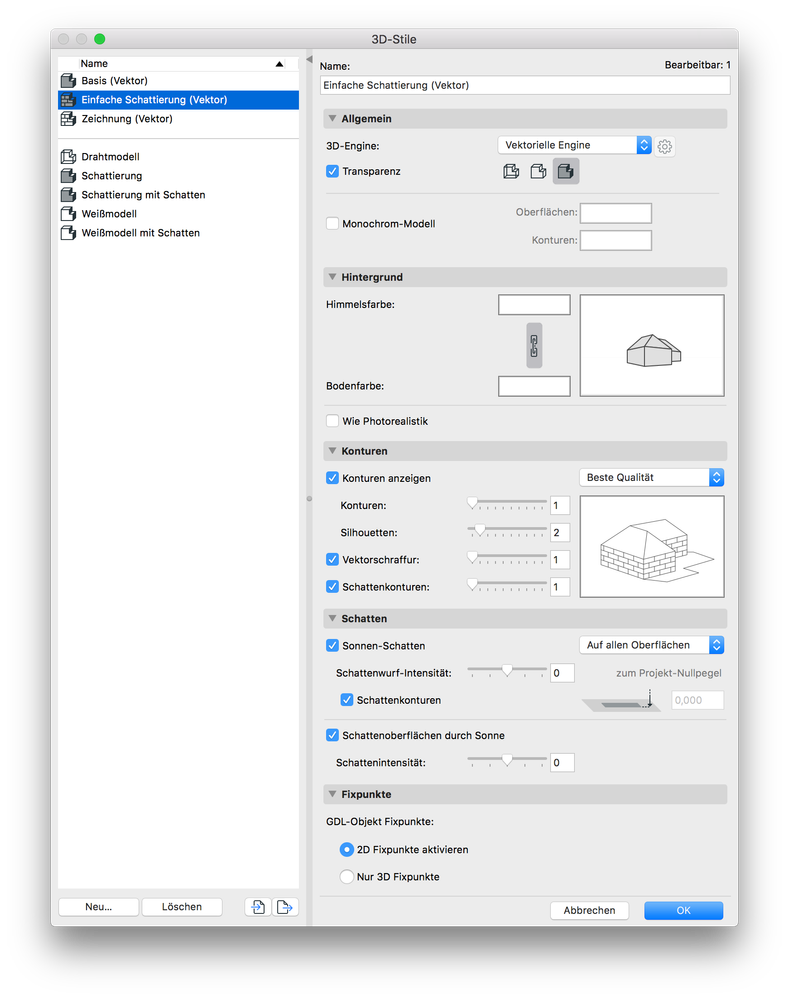Select the shaded display mode icon

click(566, 171)
